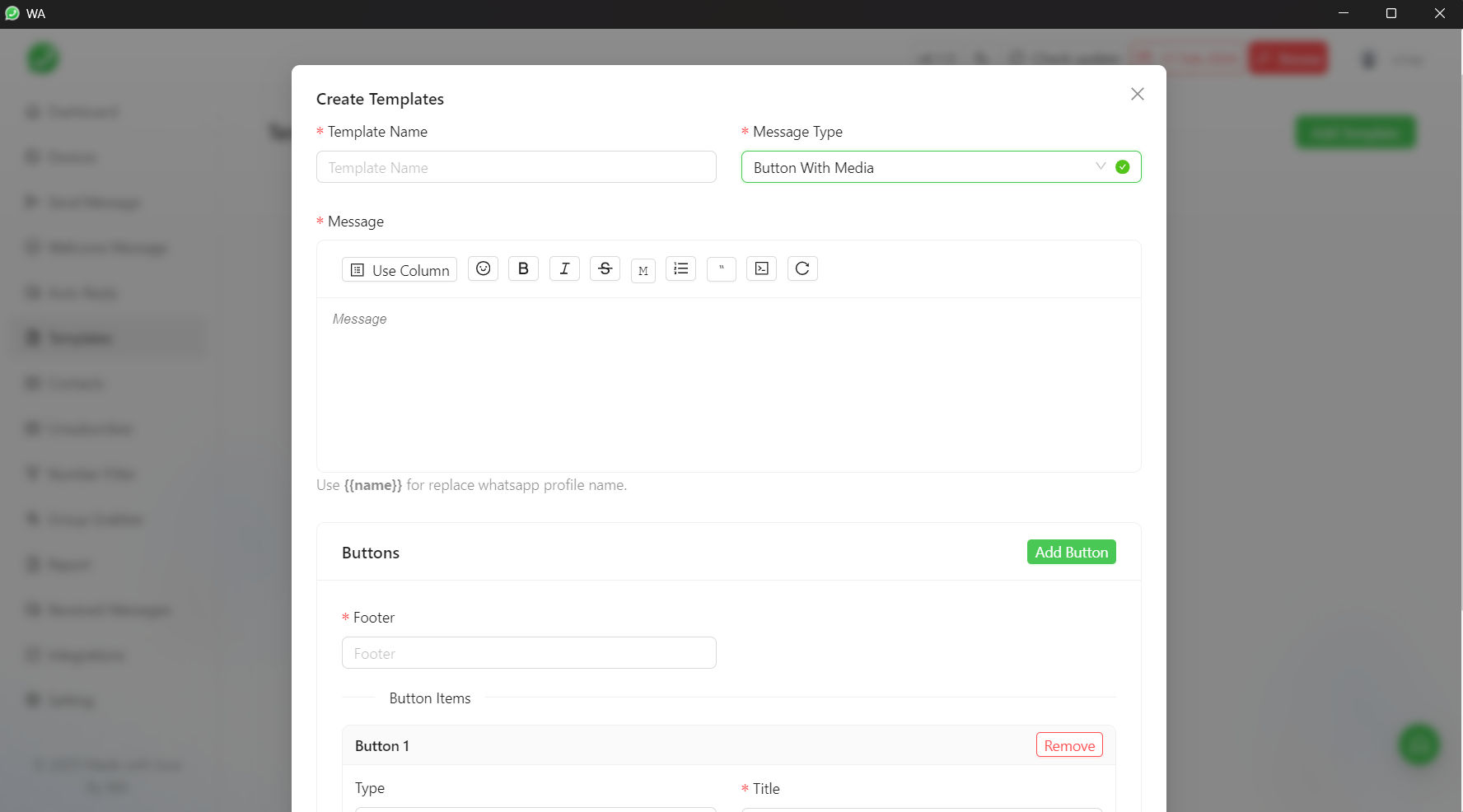Click the Use Column button
This screenshot has width=1463, height=812.
pyautogui.click(x=400, y=270)
